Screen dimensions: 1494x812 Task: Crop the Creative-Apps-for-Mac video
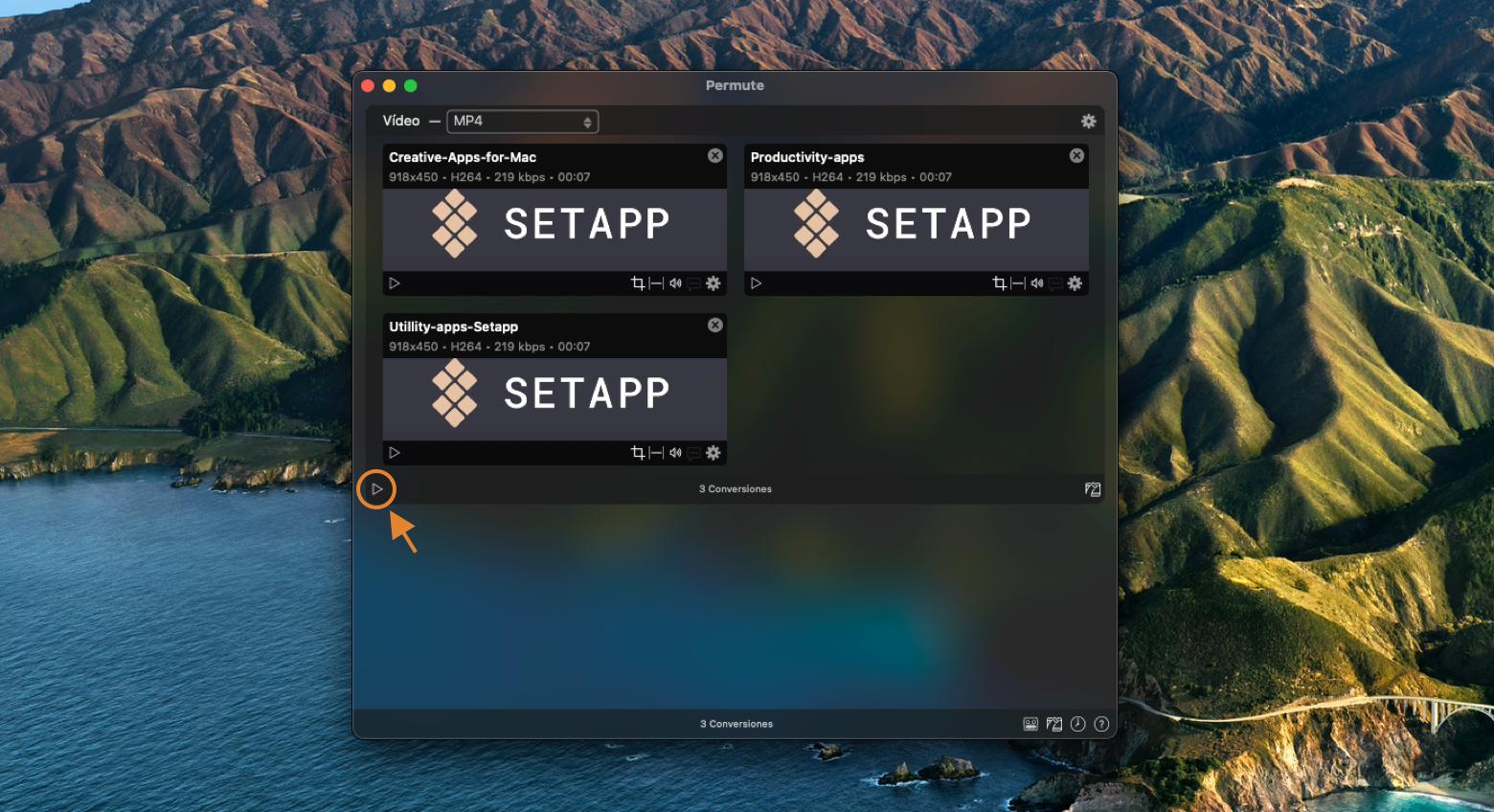coord(638,283)
